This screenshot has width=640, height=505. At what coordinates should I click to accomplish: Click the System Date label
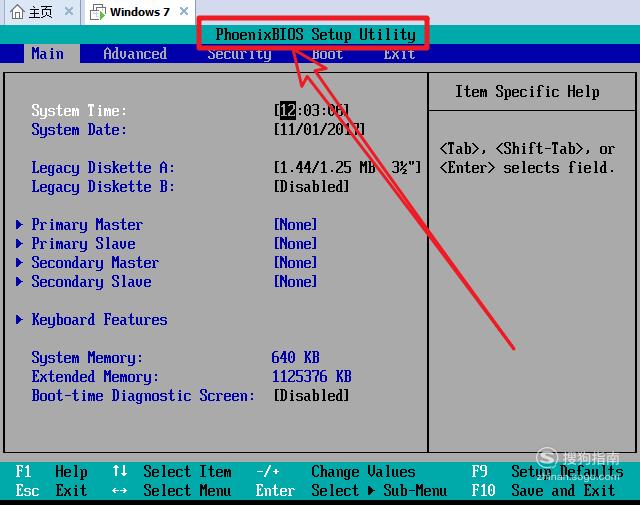[x=79, y=130]
